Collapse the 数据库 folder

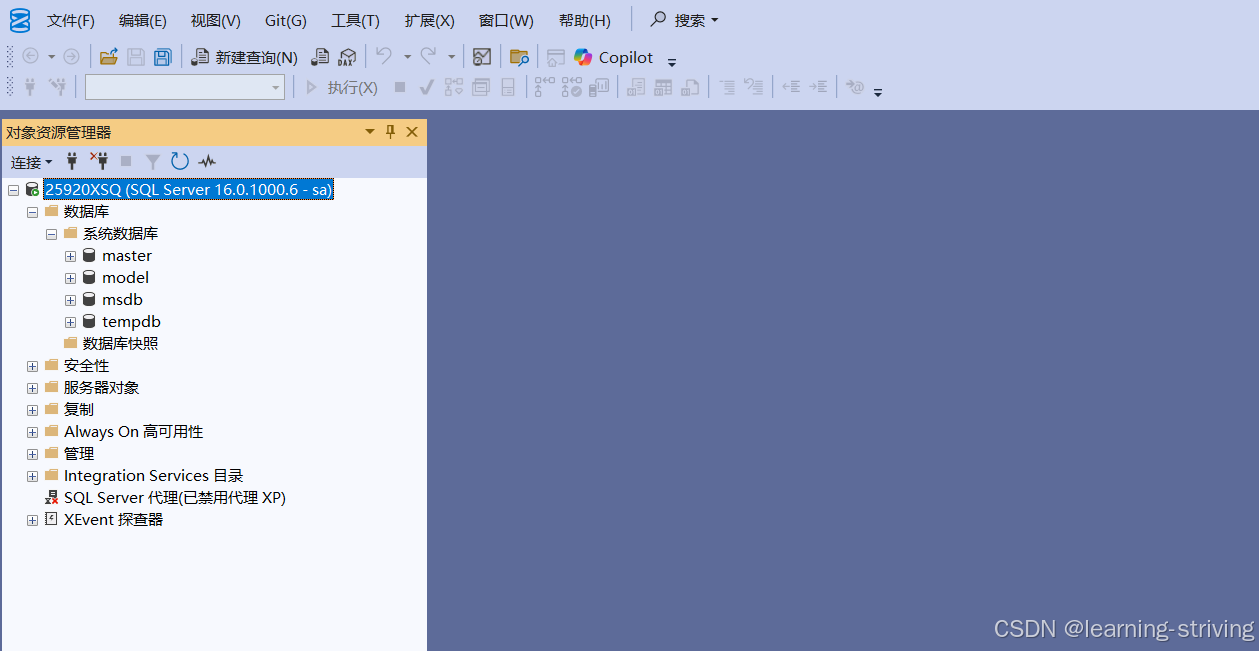[33, 212]
